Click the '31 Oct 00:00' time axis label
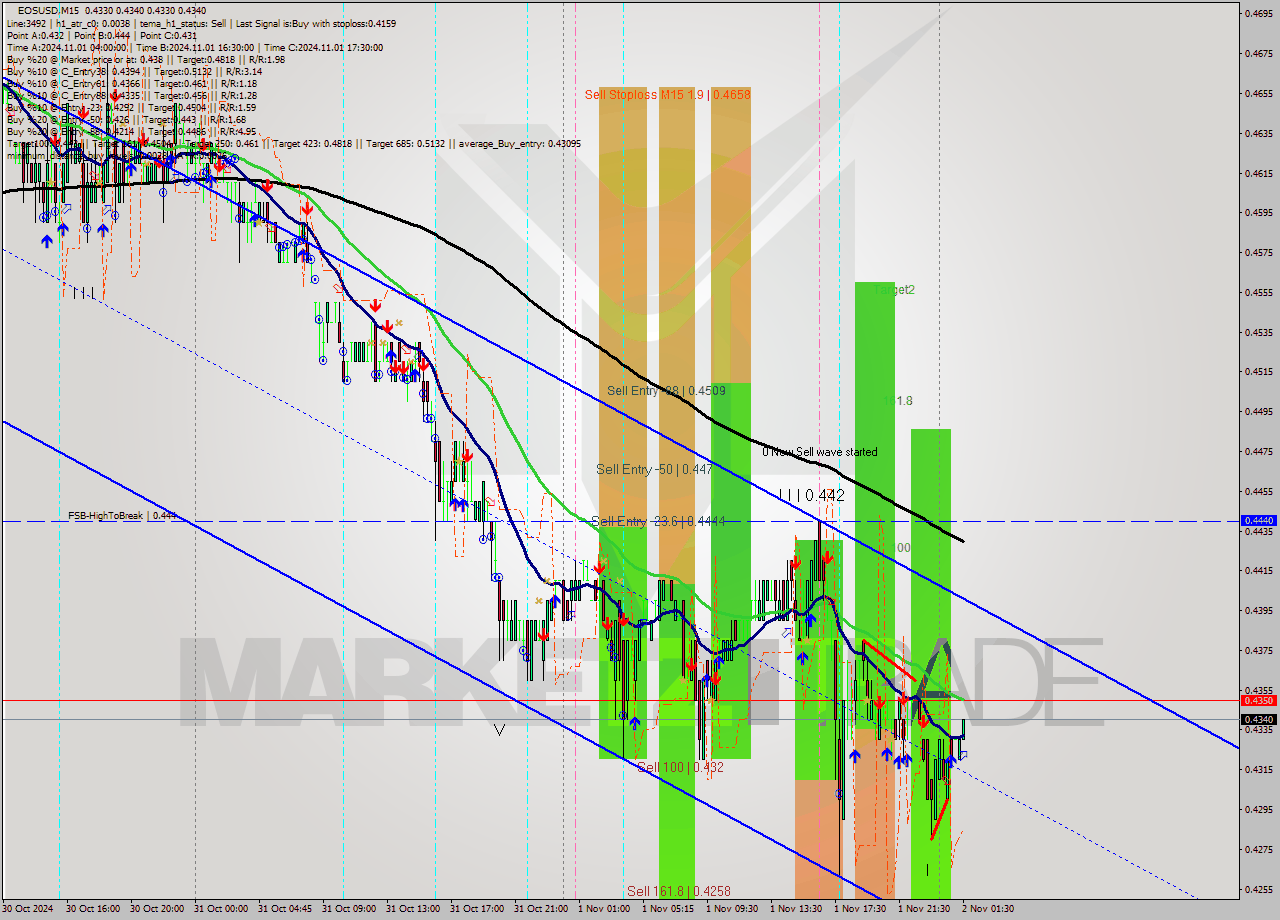The height and width of the screenshot is (920, 1280). point(221,909)
